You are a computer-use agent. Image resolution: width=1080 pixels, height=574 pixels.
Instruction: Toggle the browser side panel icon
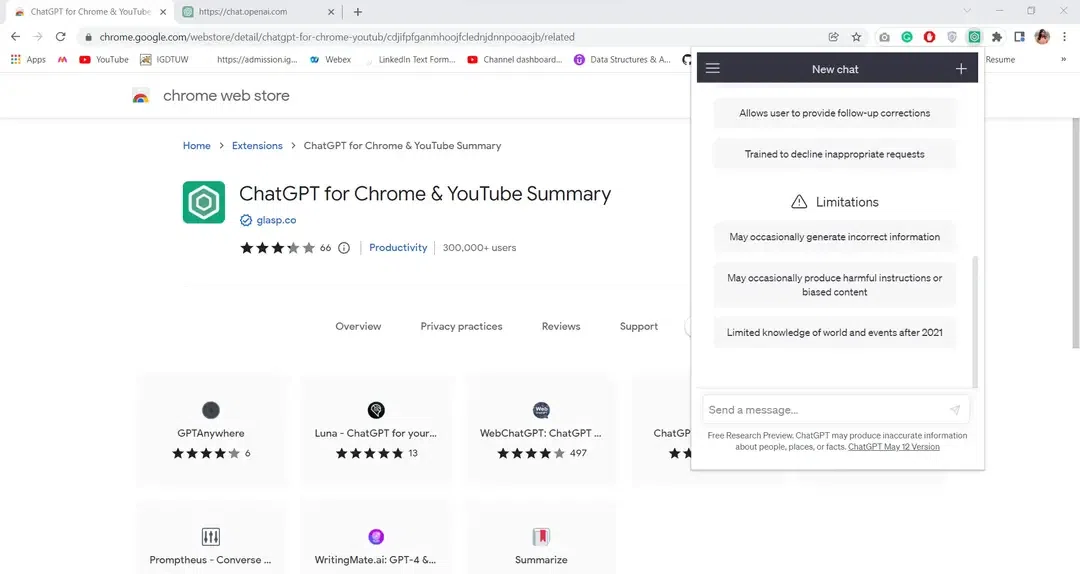(x=1019, y=37)
